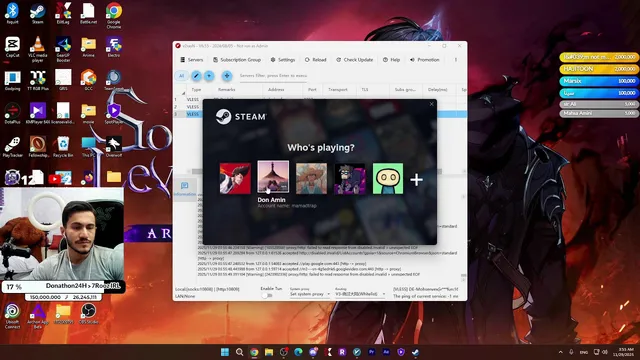Choose the red anime-character Steam profile
Image resolution: width=640 pixels, height=360 pixels.
click(235, 178)
